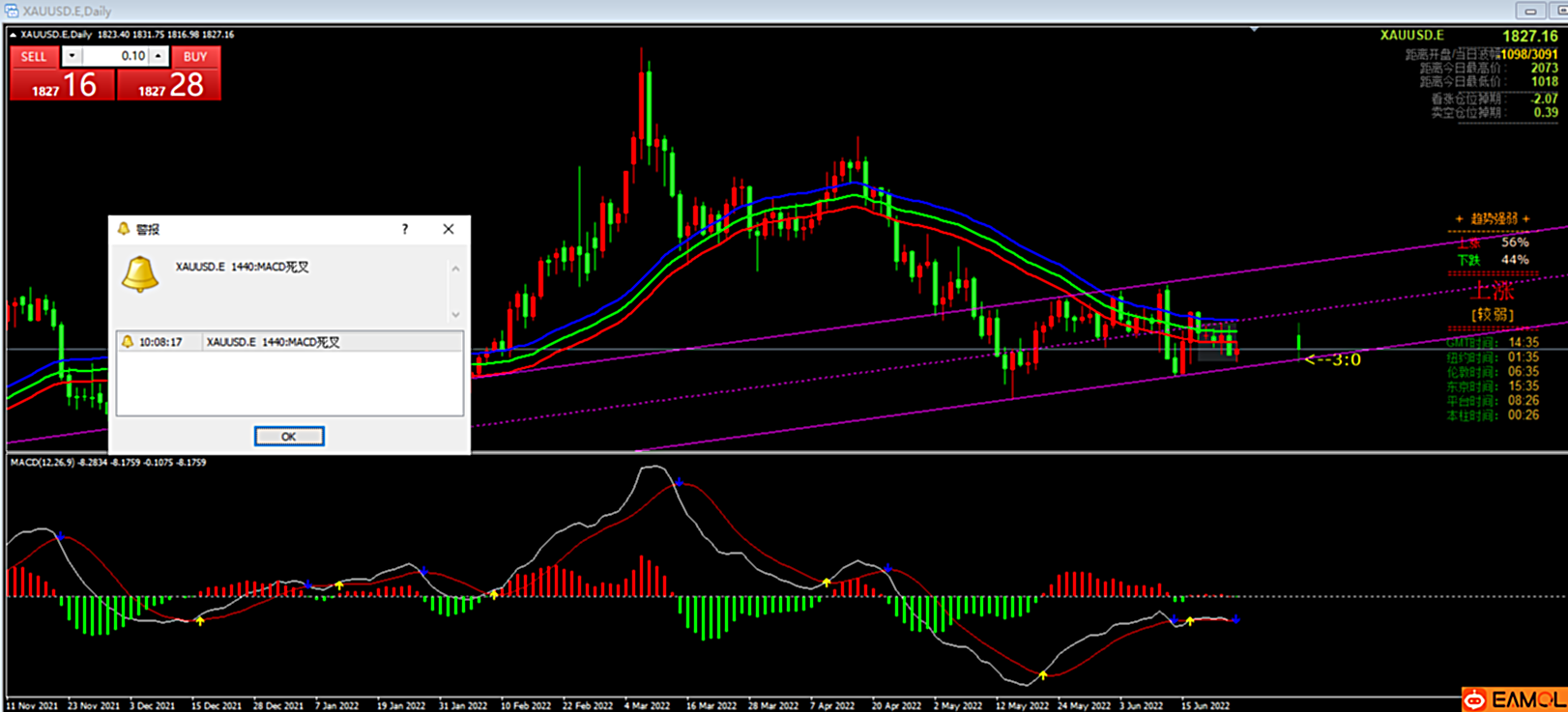This screenshot has height=712, width=1568.
Task: Close the alert dialog with X
Action: pyautogui.click(x=449, y=229)
